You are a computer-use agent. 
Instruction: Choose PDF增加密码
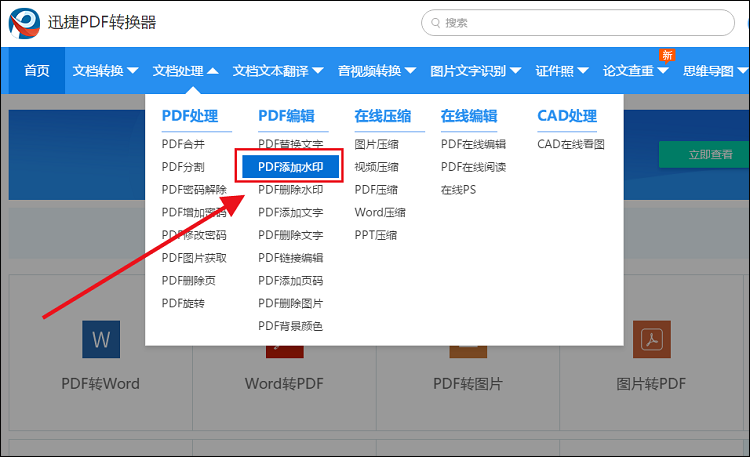click(194, 212)
